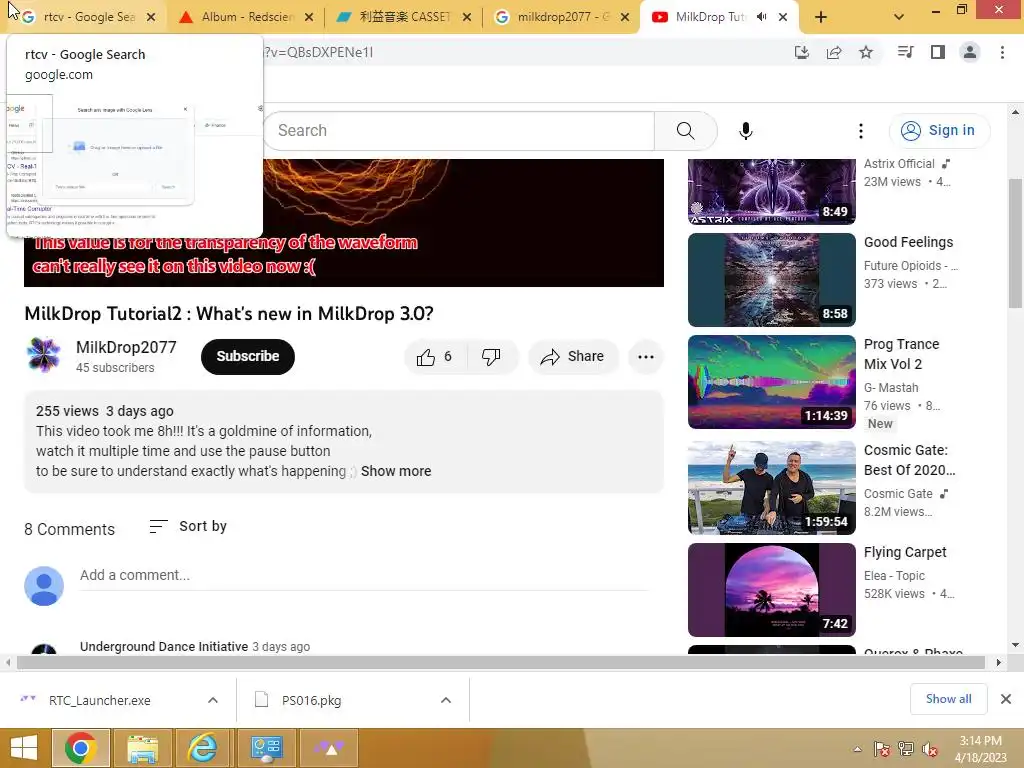Open the Prog Trance Mix Vol 2 thumbnail
This screenshot has height=768, width=1024.
771,382
